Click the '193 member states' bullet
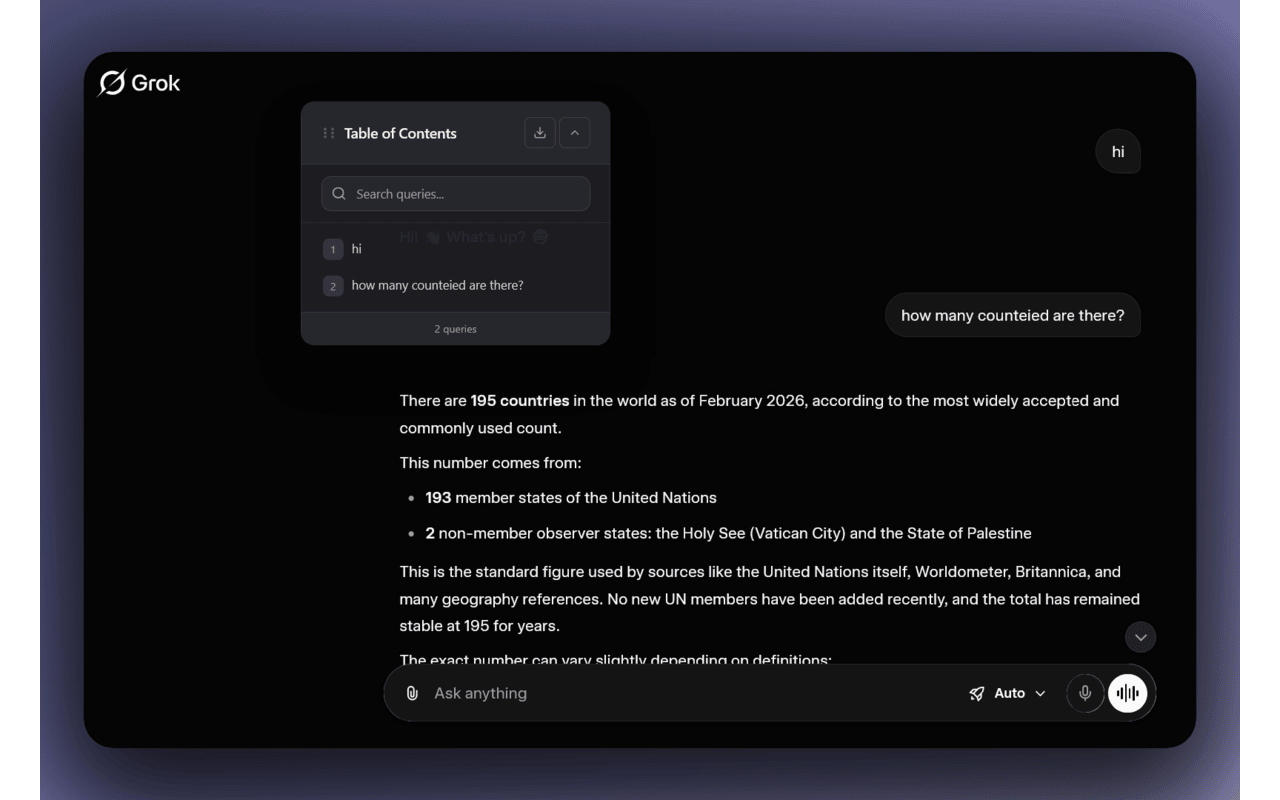The height and width of the screenshot is (800, 1280). click(571, 498)
